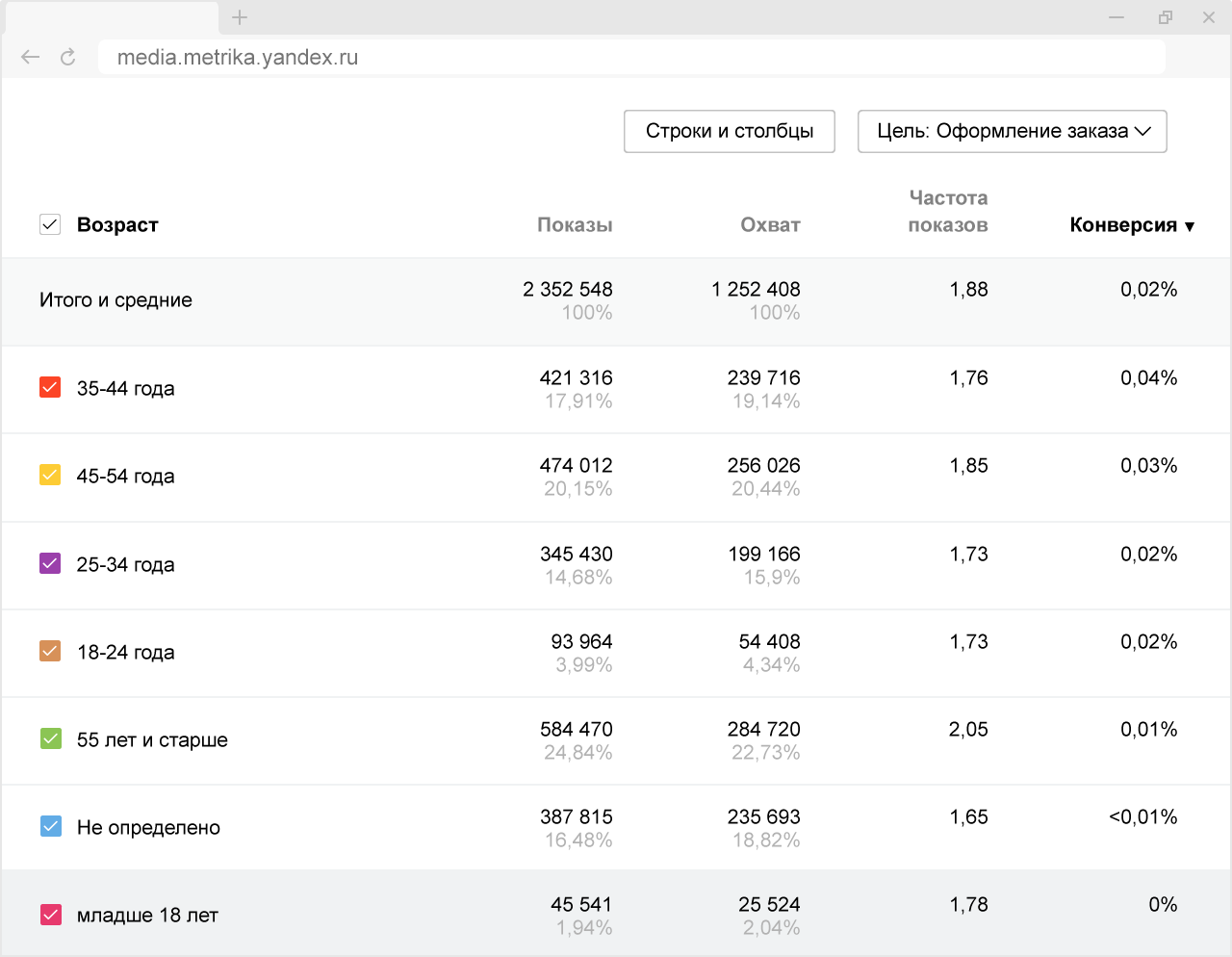Screen dimensions: 1232x957
Task: Click the browser back arrow
Action: tap(30, 58)
